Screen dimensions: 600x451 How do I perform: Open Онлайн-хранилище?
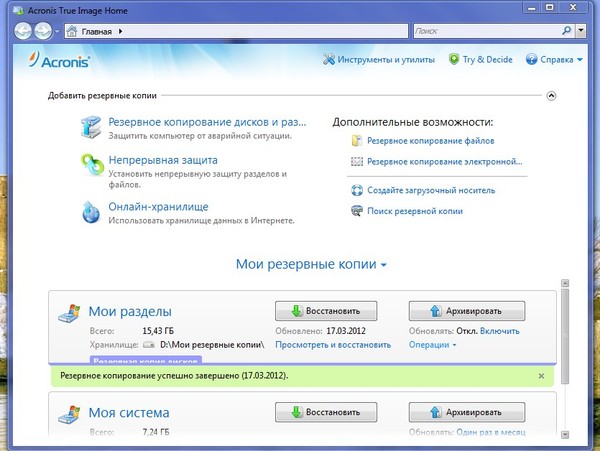coord(158,207)
